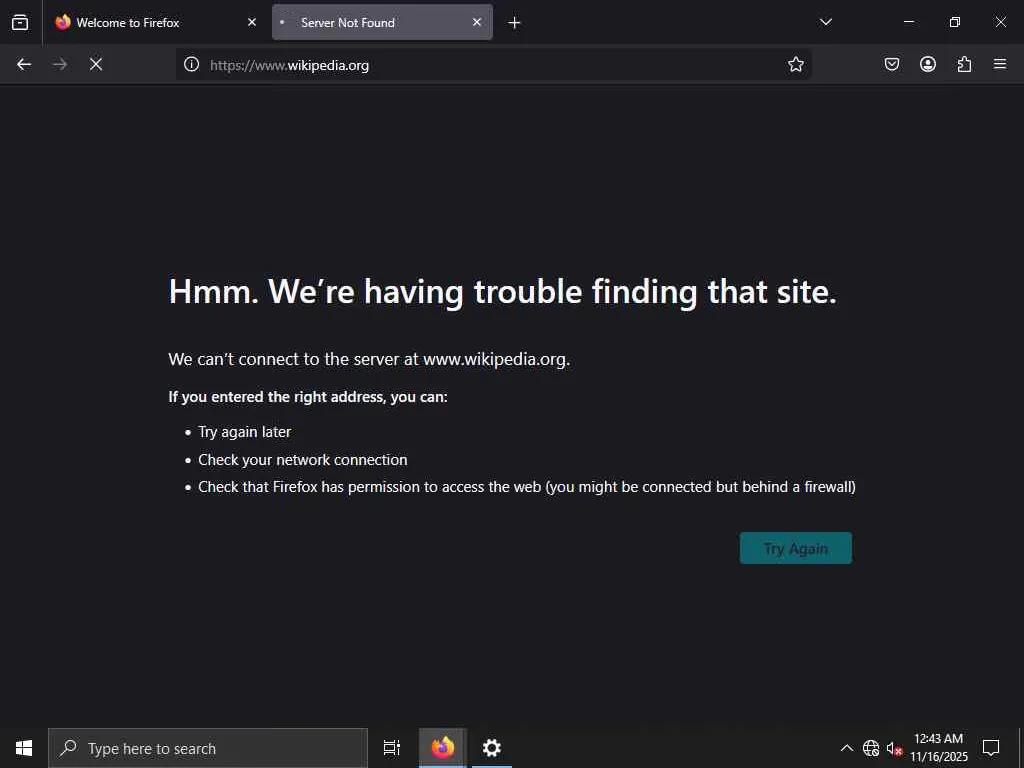Minimize the Firefox window

click(x=908, y=22)
